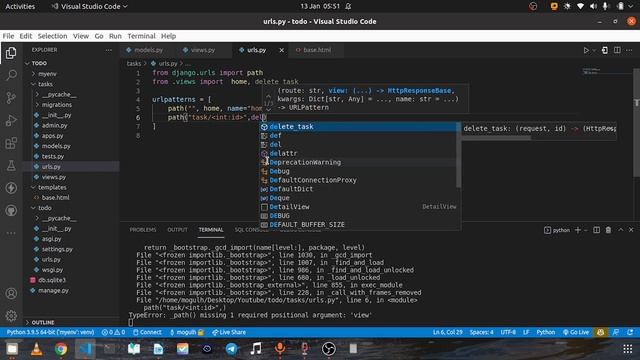Open the Testing flask view
The height and width of the screenshot is (360, 640).
(11, 165)
